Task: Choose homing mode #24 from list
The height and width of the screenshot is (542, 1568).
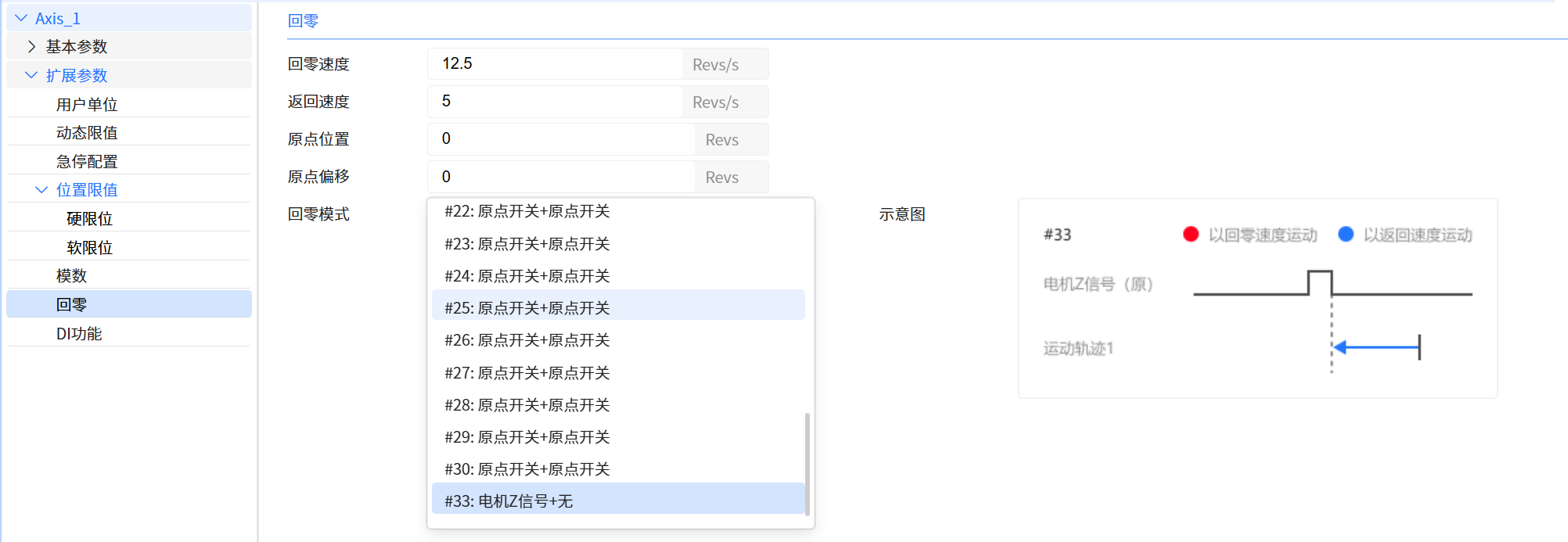Action: coord(618,275)
